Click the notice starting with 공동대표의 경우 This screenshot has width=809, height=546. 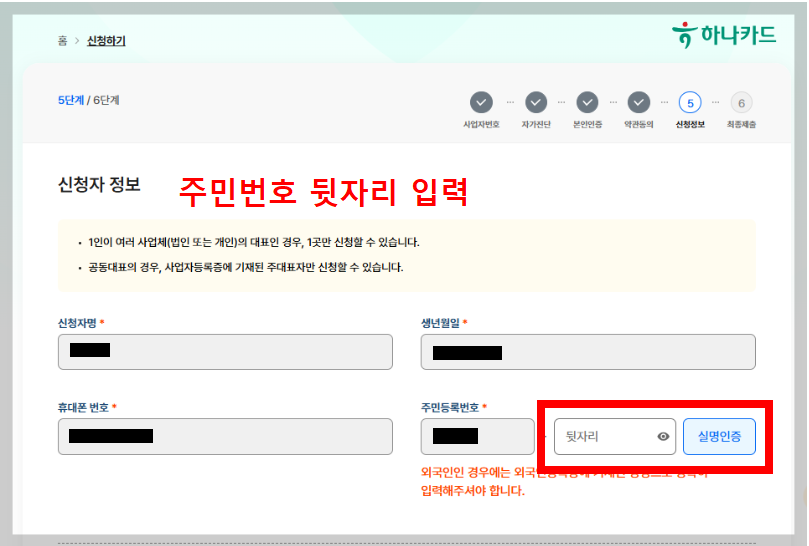point(246,267)
